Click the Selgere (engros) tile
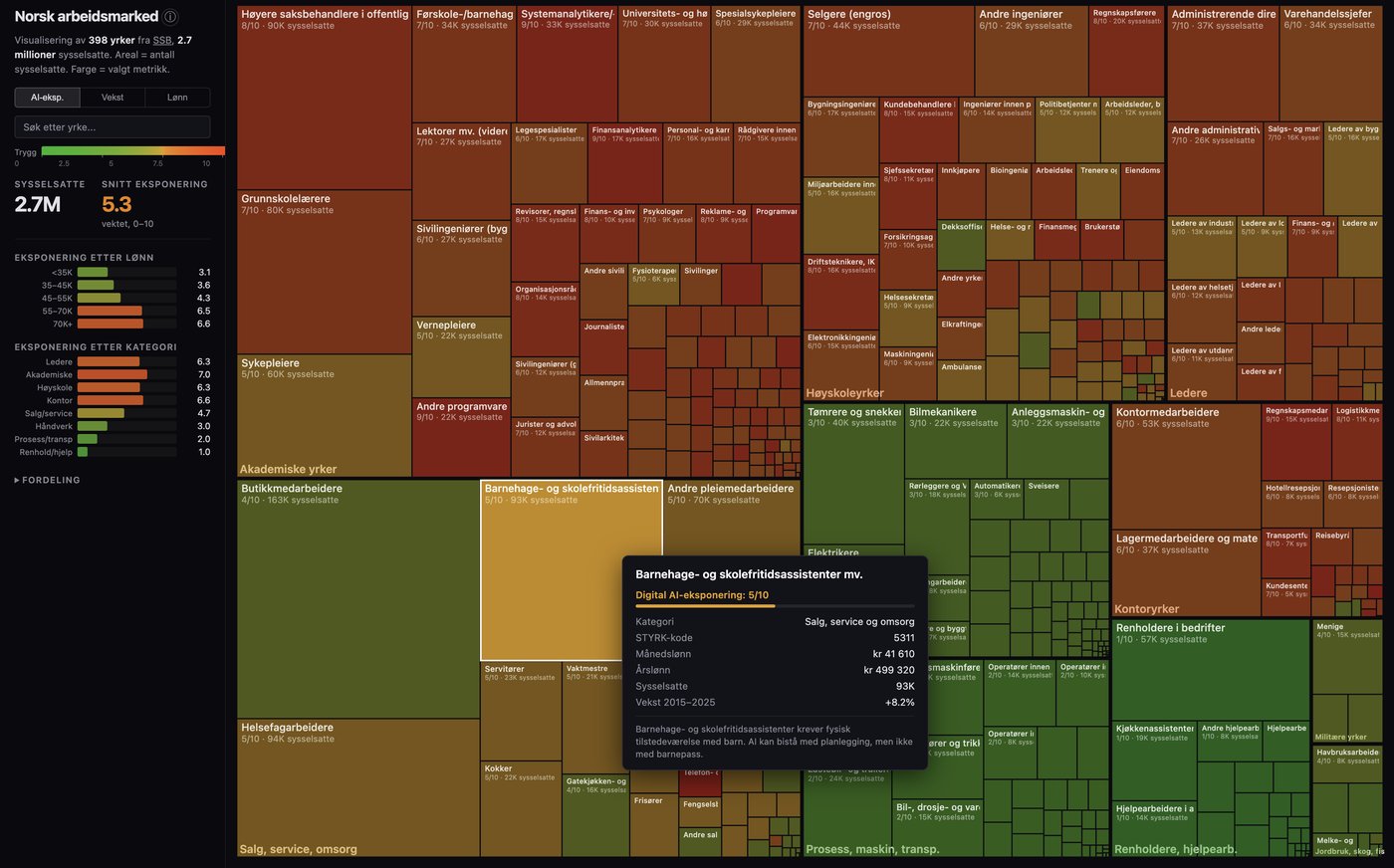Image resolution: width=1394 pixels, height=868 pixels. click(889, 52)
